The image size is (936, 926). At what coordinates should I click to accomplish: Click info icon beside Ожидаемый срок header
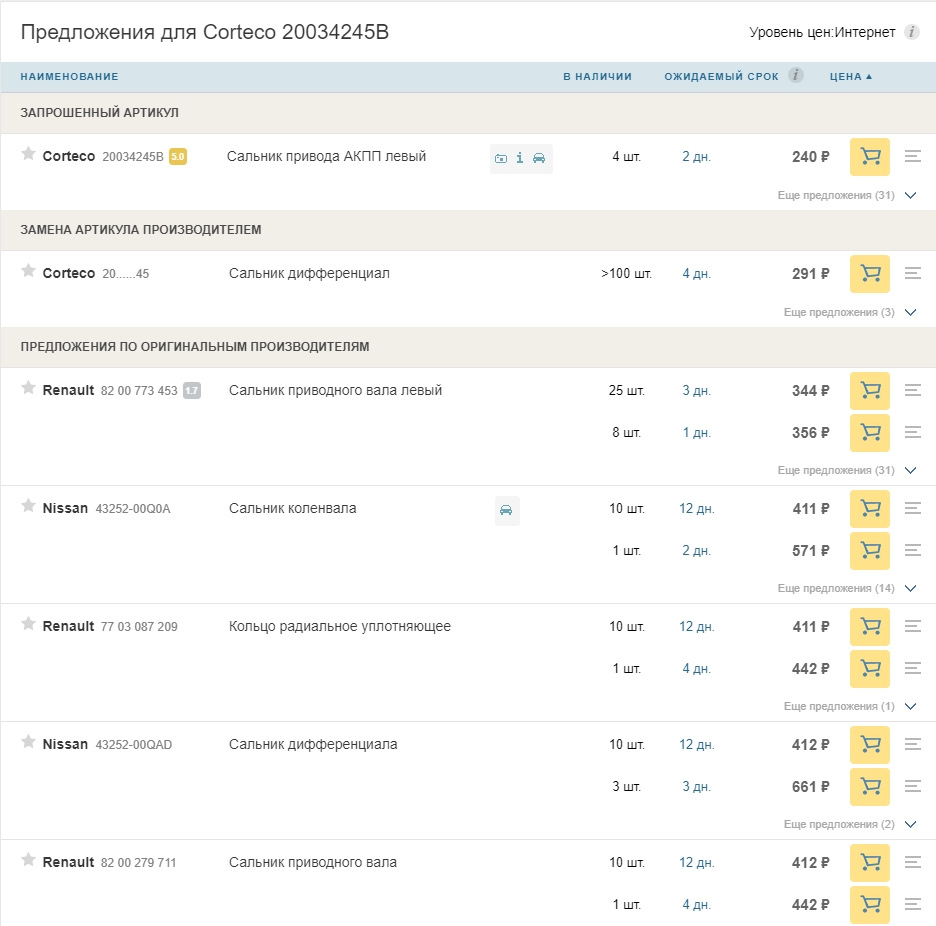795,76
